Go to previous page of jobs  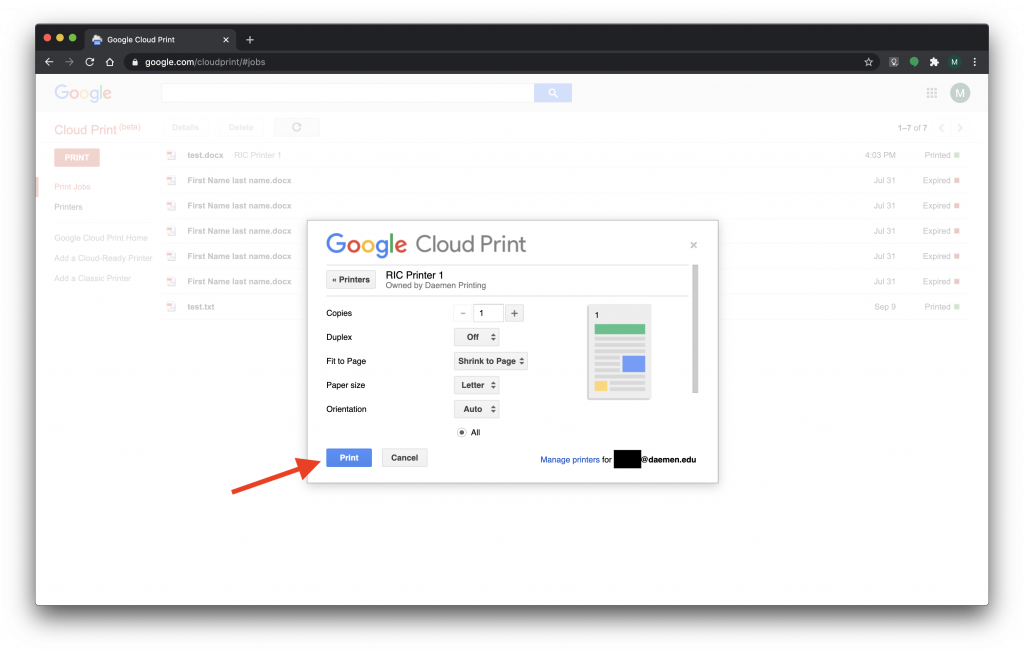click(x=941, y=128)
